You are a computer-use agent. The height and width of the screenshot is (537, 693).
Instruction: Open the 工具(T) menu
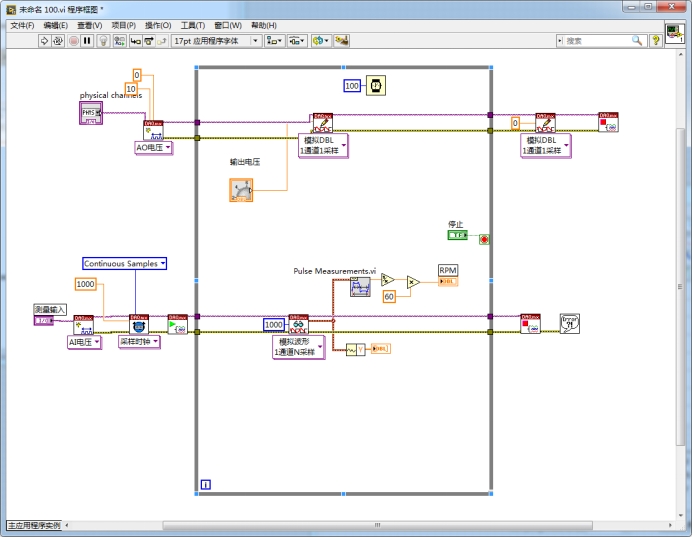192,25
